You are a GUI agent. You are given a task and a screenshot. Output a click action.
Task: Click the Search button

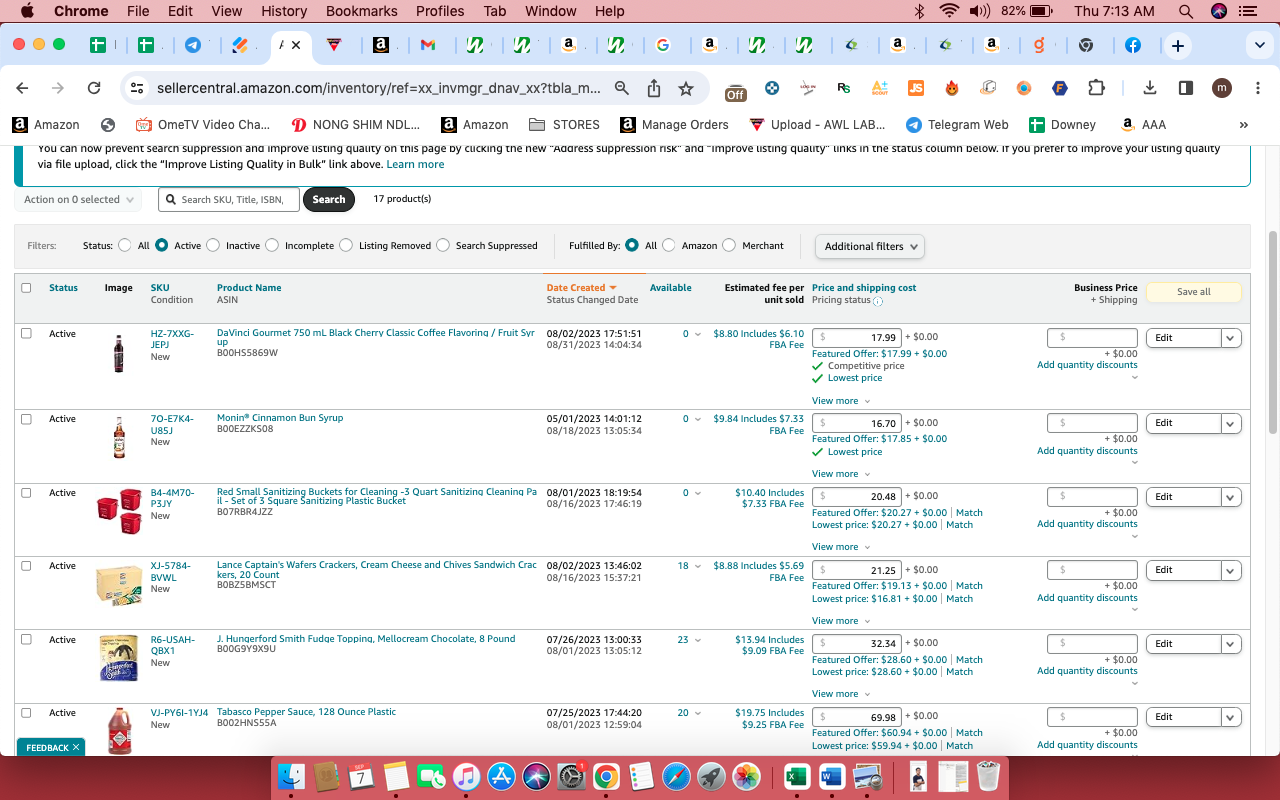pyautogui.click(x=329, y=199)
